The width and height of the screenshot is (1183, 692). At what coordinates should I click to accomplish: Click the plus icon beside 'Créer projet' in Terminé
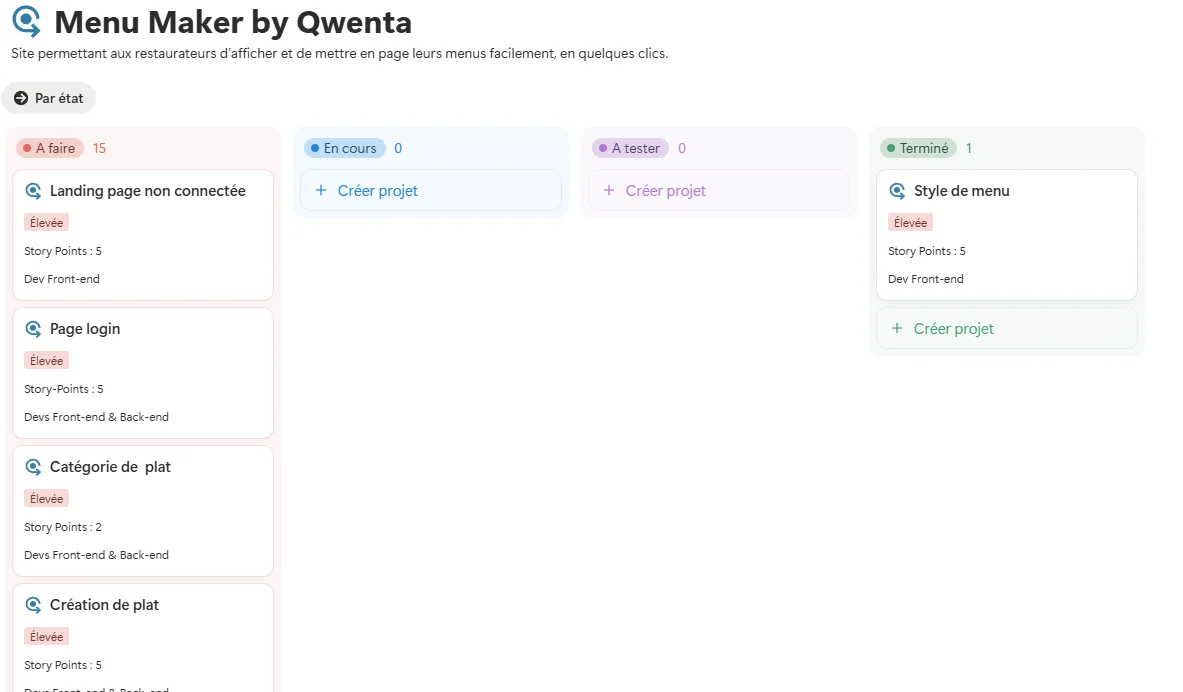(x=898, y=328)
